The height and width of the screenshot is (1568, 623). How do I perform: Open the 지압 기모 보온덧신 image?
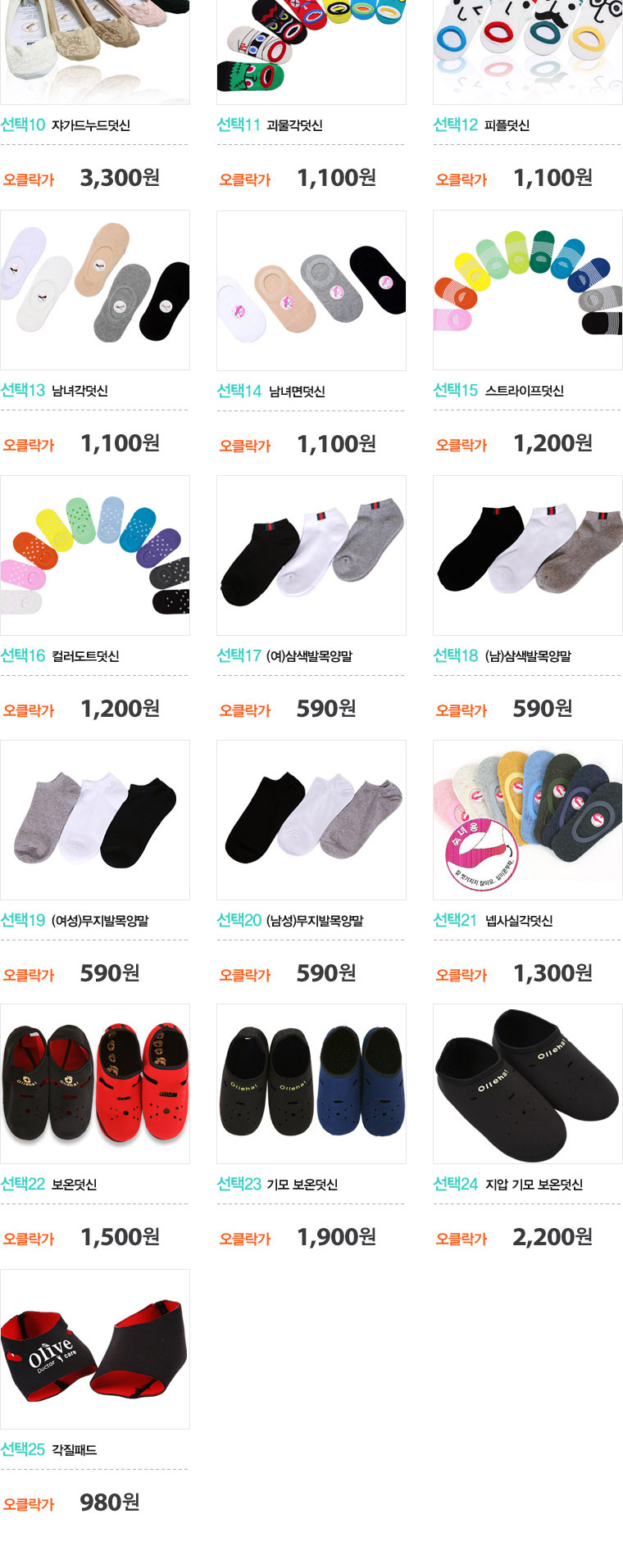coord(528,1084)
